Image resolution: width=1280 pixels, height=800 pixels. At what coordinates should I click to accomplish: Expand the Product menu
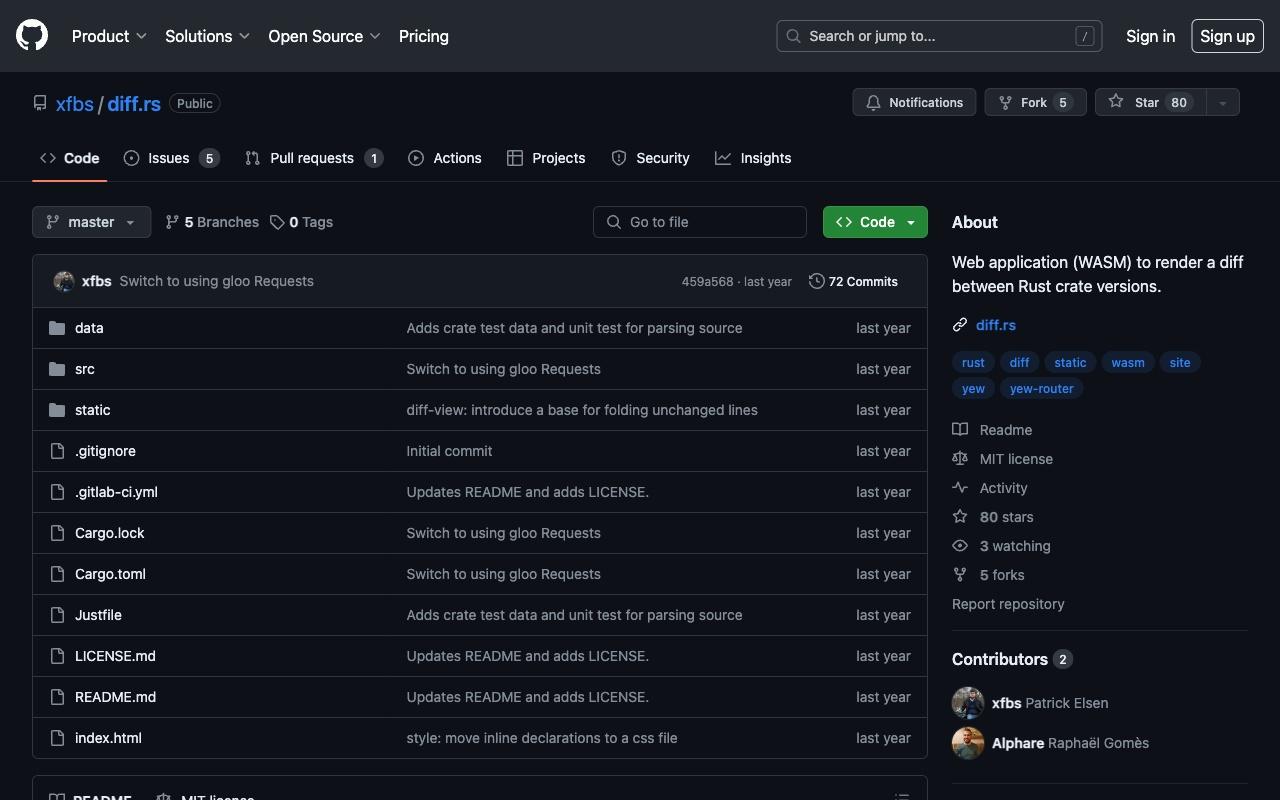[x=110, y=36]
